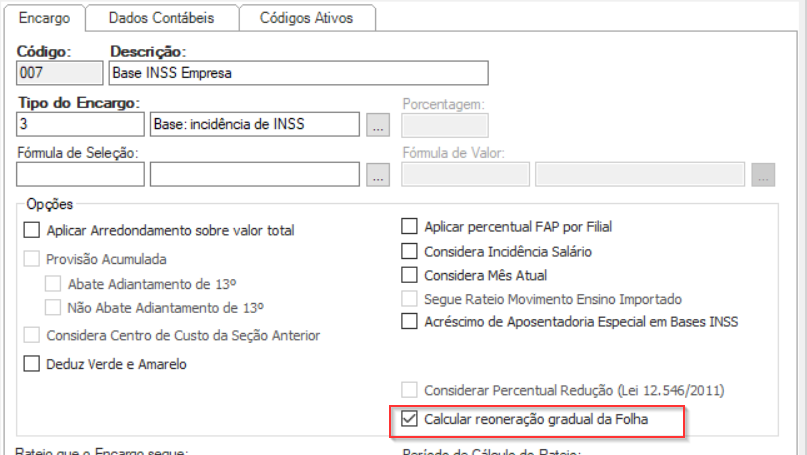Click the Tipo do Encargo lookup button
This screenshot has width=807, height=455.
(377, 125)
